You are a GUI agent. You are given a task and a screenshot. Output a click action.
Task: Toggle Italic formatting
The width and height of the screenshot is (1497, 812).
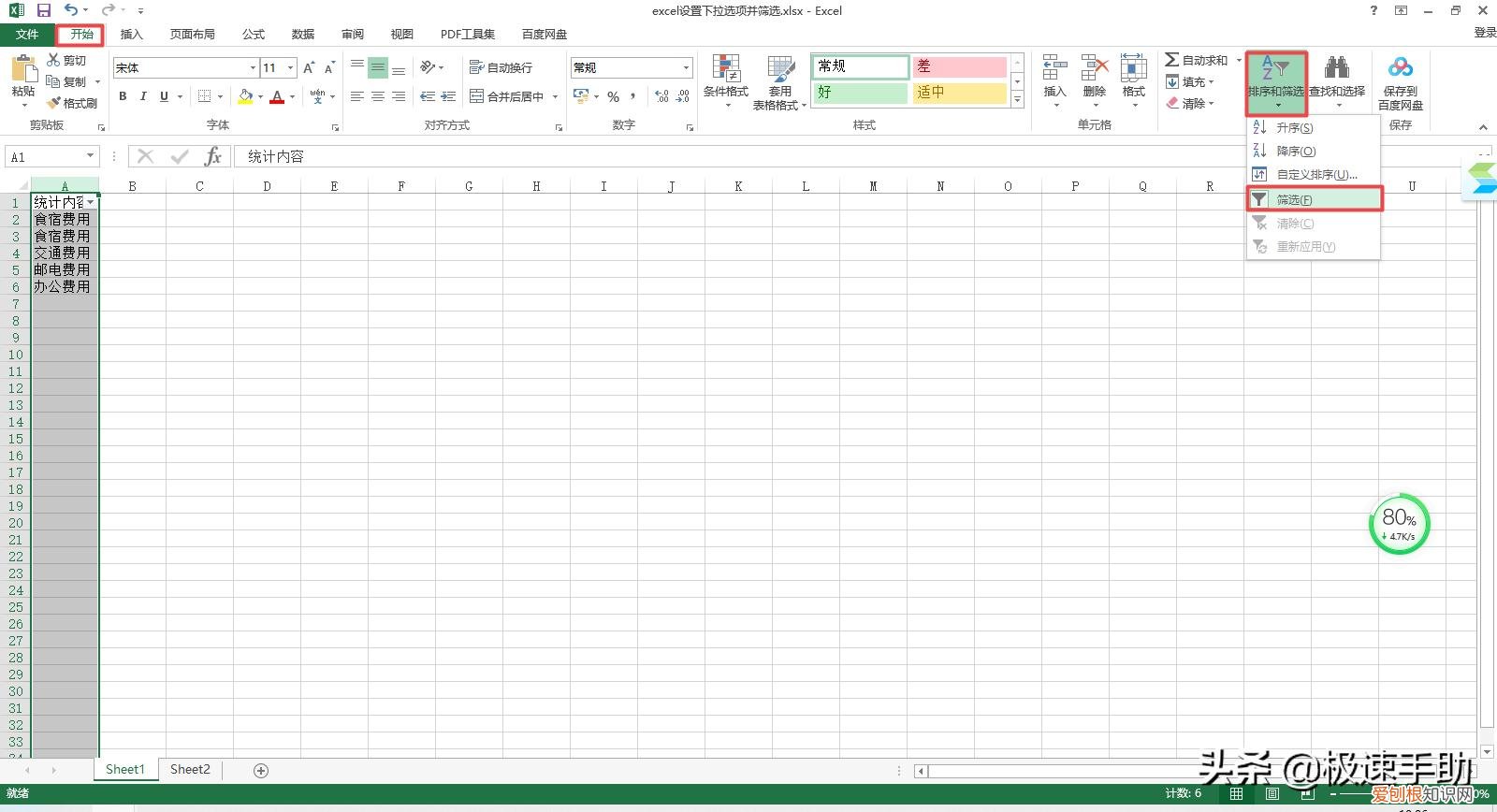[143, 96]
